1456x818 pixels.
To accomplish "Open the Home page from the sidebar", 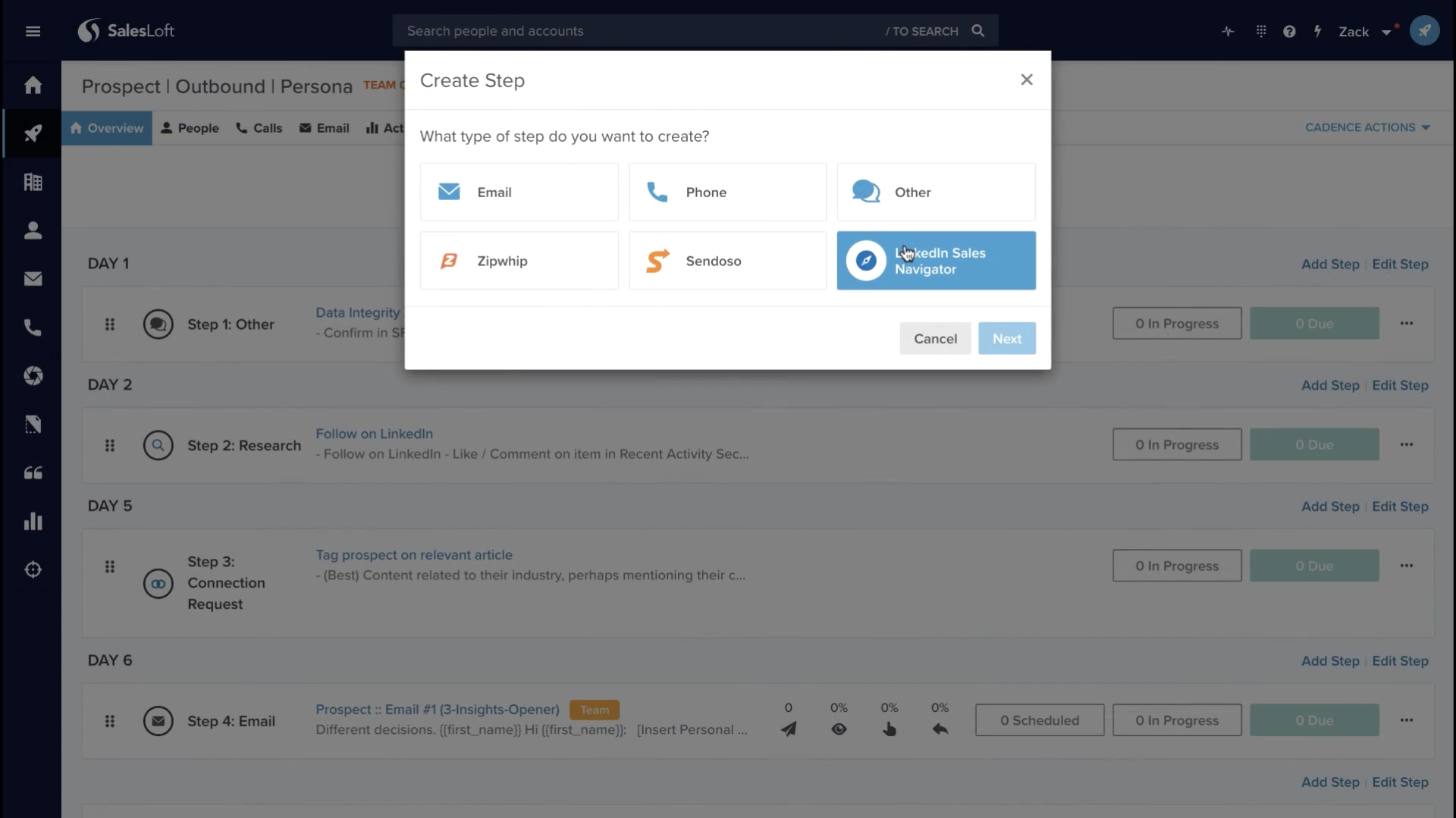I will click(x=33, y=85).
